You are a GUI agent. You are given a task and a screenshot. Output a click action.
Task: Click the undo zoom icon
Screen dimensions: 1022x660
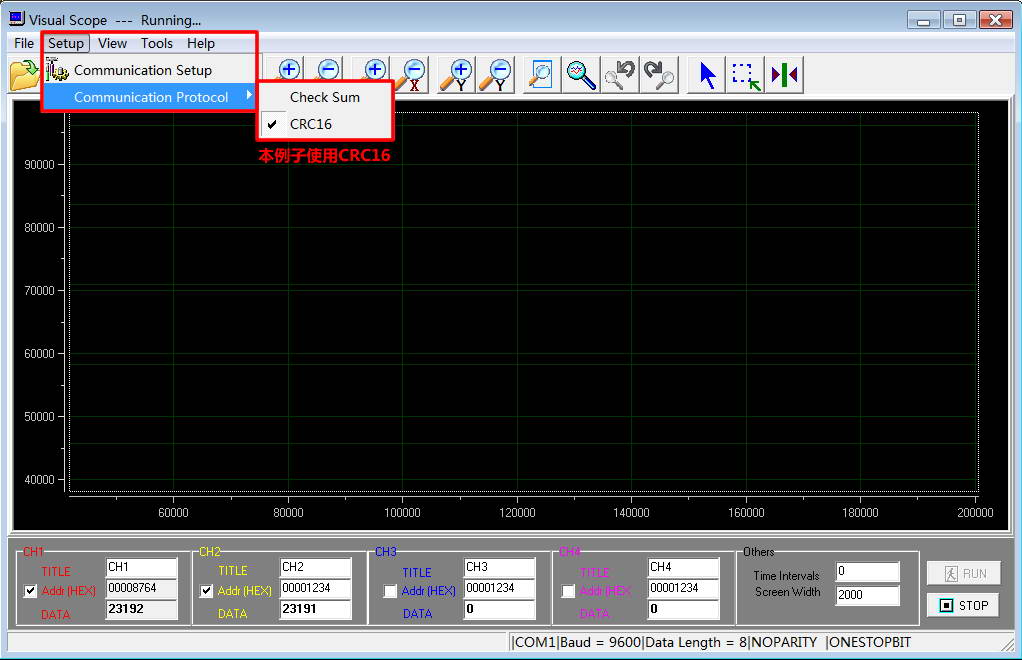pyautogui.click(x=620, y=74)
